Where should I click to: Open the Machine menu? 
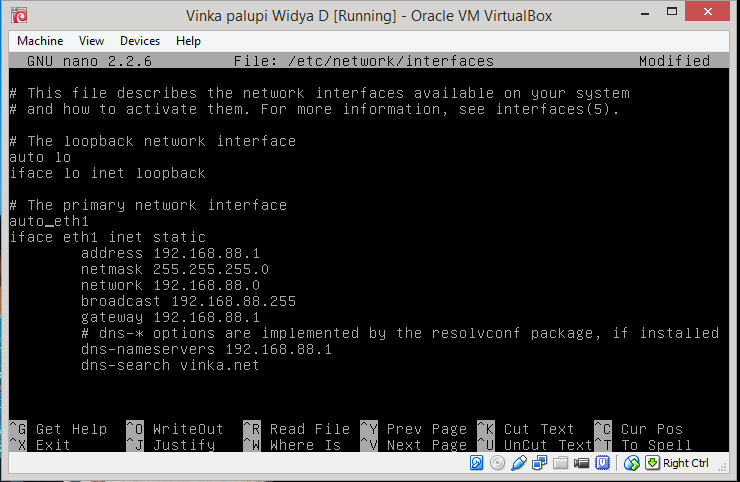[40, 41]
